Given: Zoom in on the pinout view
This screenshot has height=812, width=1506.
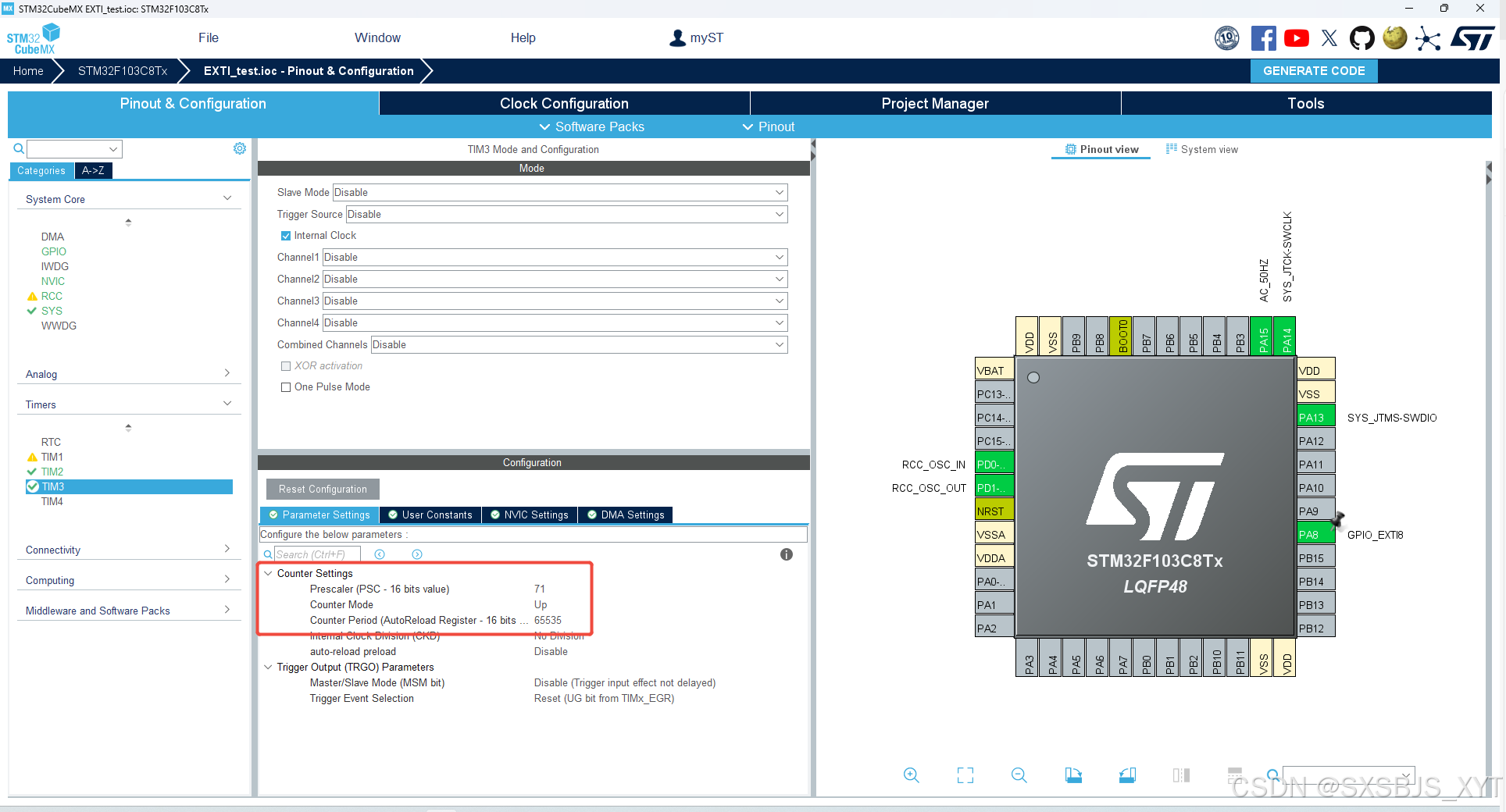Looking at the screenshot, I should click(911, 775).
